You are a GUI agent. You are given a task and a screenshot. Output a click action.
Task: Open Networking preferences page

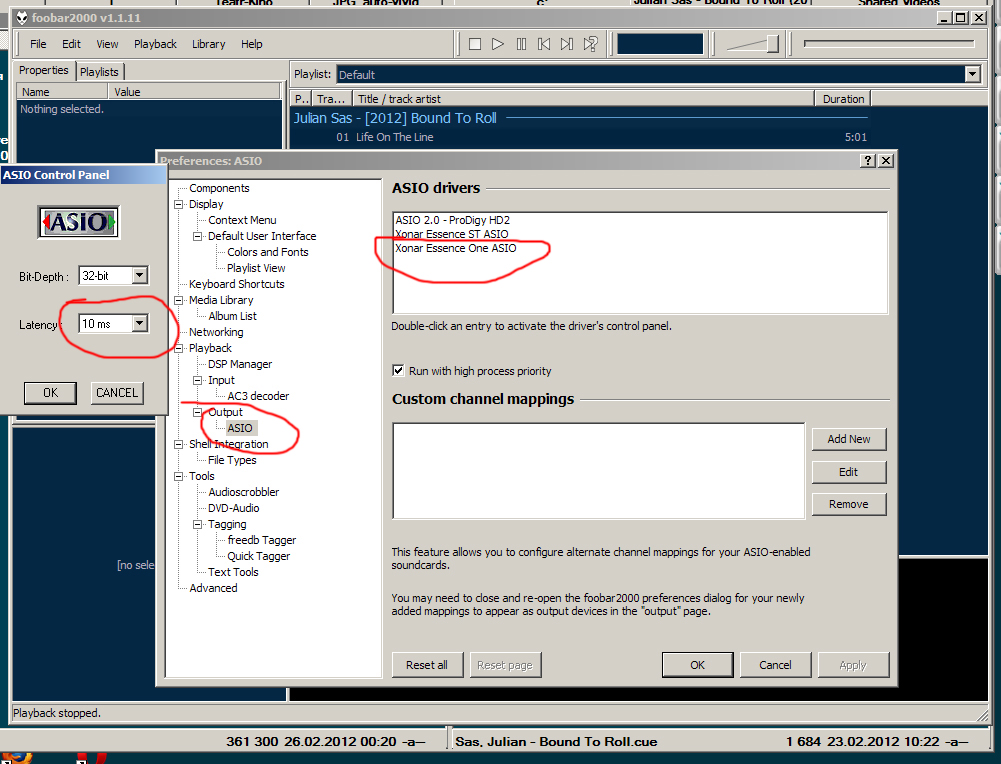coord(216,332)
